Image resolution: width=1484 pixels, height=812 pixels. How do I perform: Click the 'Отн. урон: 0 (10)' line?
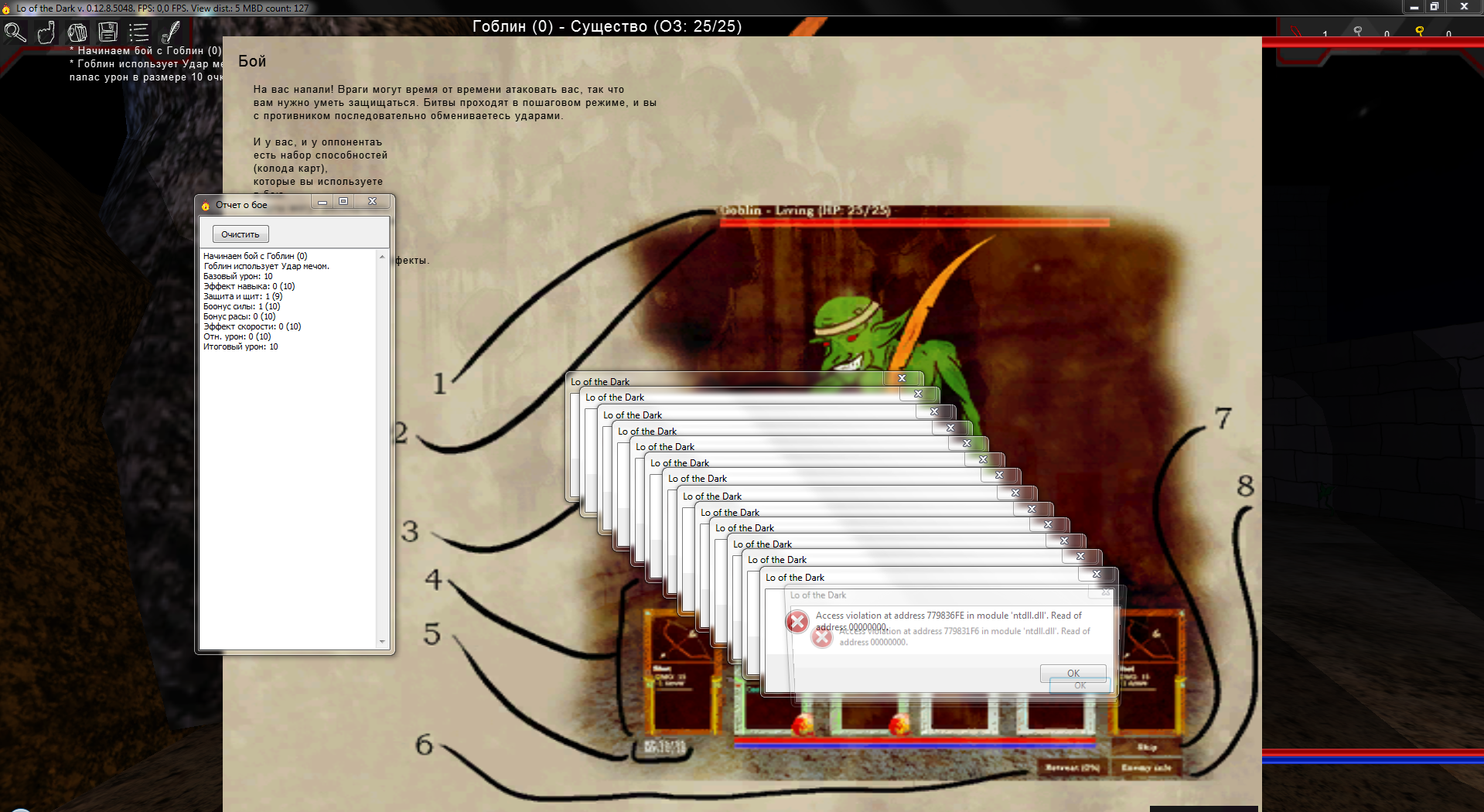pyautogui.click(x=237, y=336)
